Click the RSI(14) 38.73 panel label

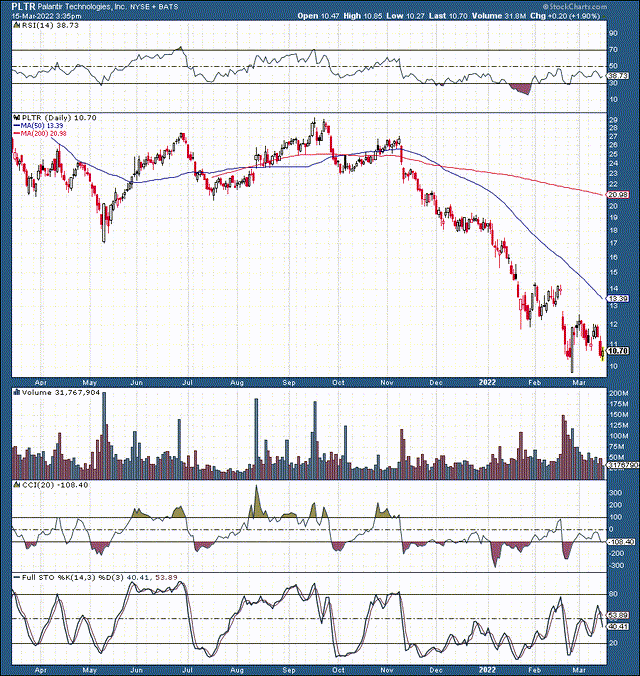50,25
